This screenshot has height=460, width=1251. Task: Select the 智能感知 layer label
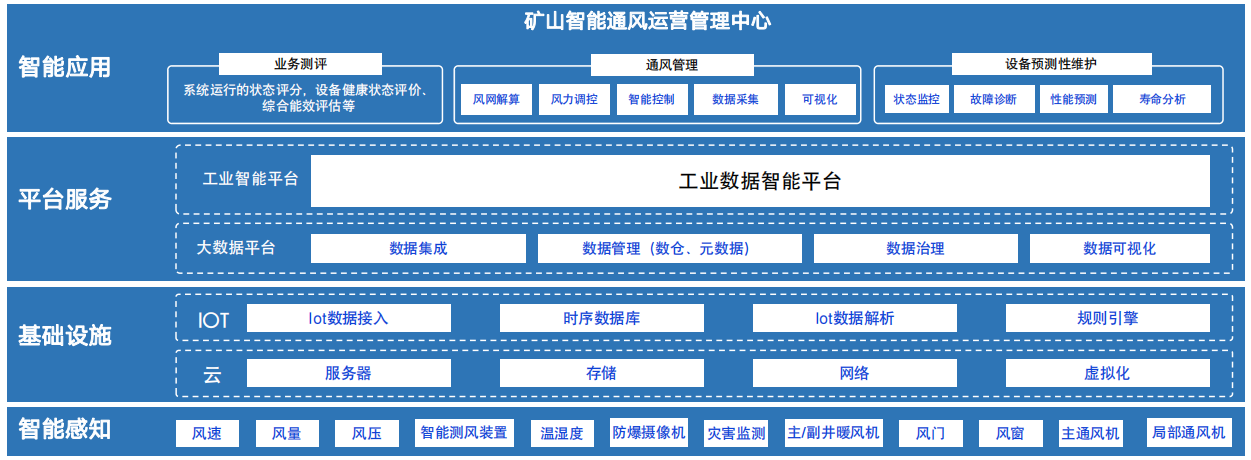coord(65,430)
